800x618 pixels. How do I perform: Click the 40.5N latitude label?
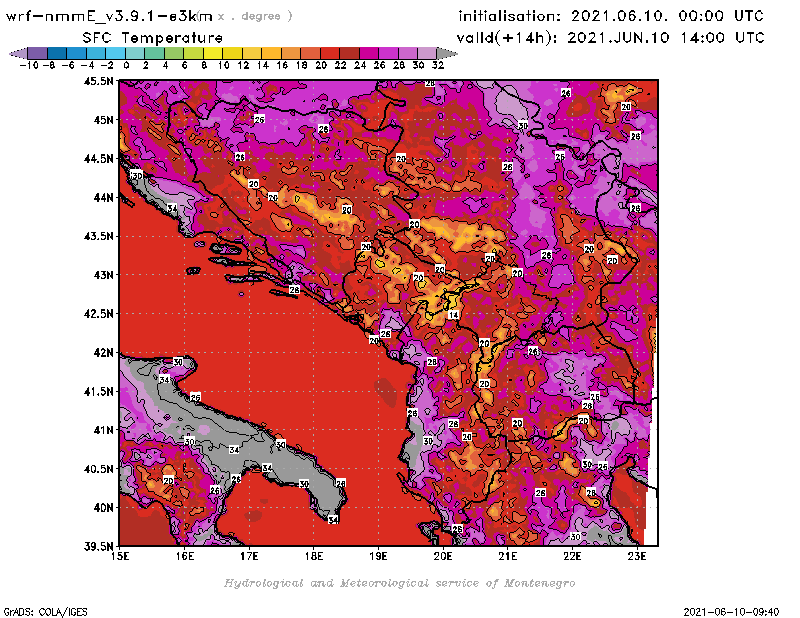[x=98, y=469]
